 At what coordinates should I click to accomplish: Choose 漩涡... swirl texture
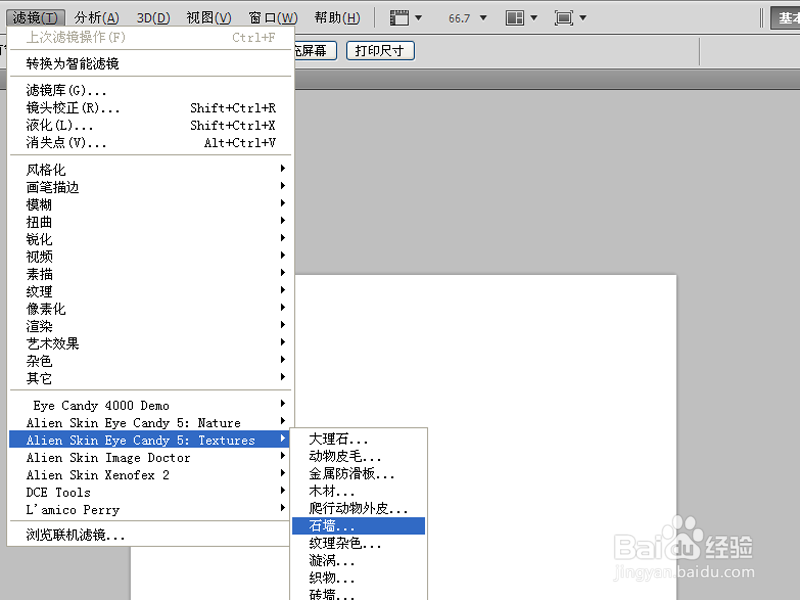359,560
